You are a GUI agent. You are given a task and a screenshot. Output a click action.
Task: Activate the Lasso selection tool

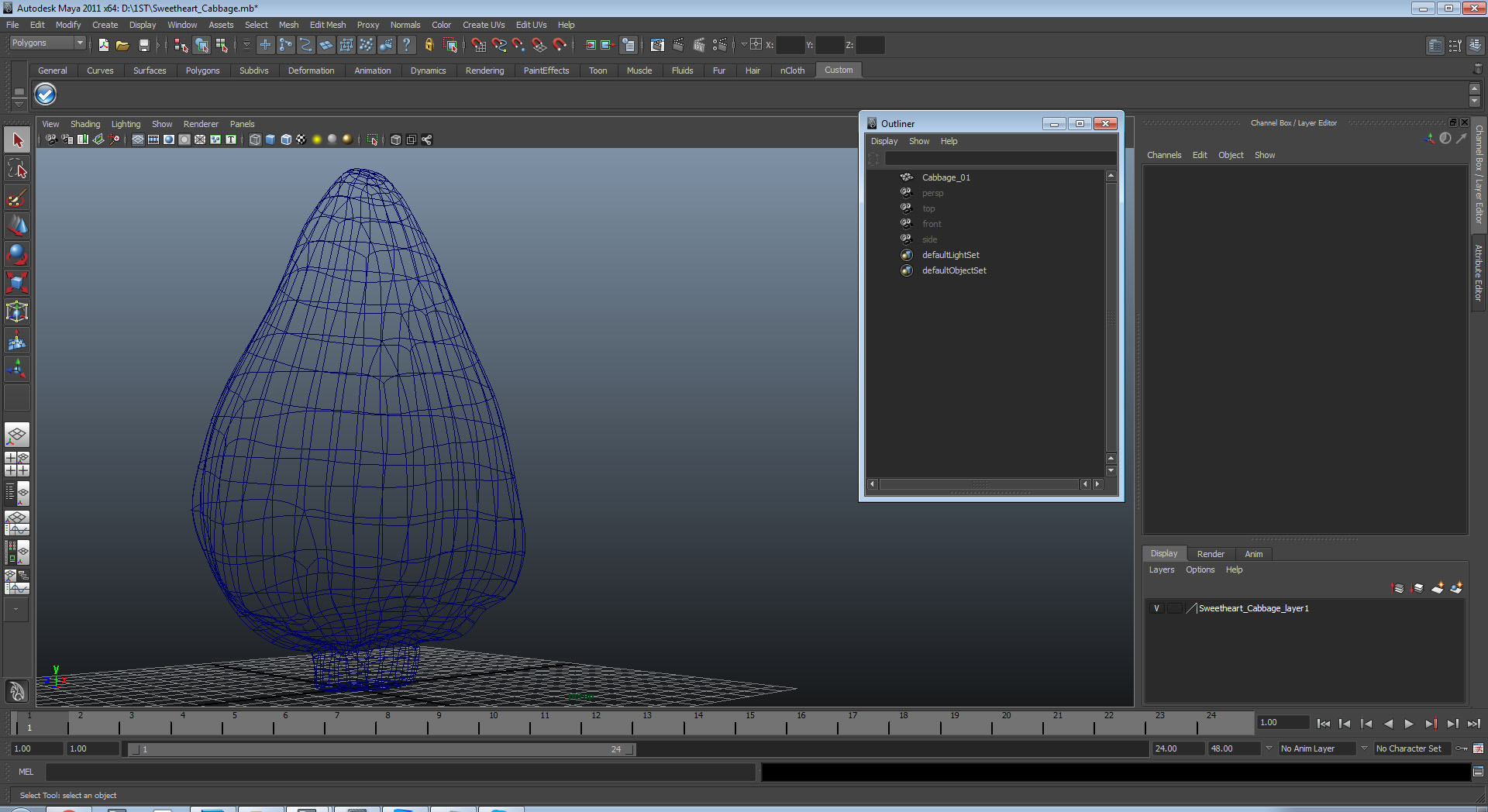click(17, 169)
